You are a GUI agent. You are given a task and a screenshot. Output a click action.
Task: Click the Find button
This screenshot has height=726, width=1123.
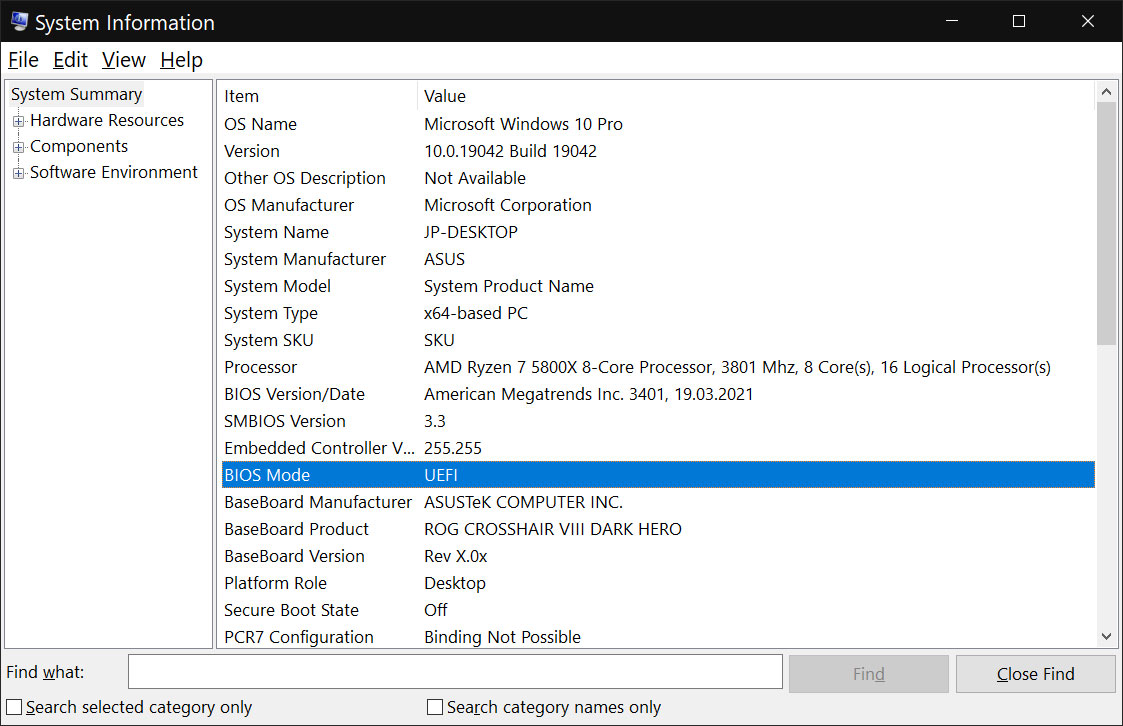pyautogui.click(x=869, y=674)
